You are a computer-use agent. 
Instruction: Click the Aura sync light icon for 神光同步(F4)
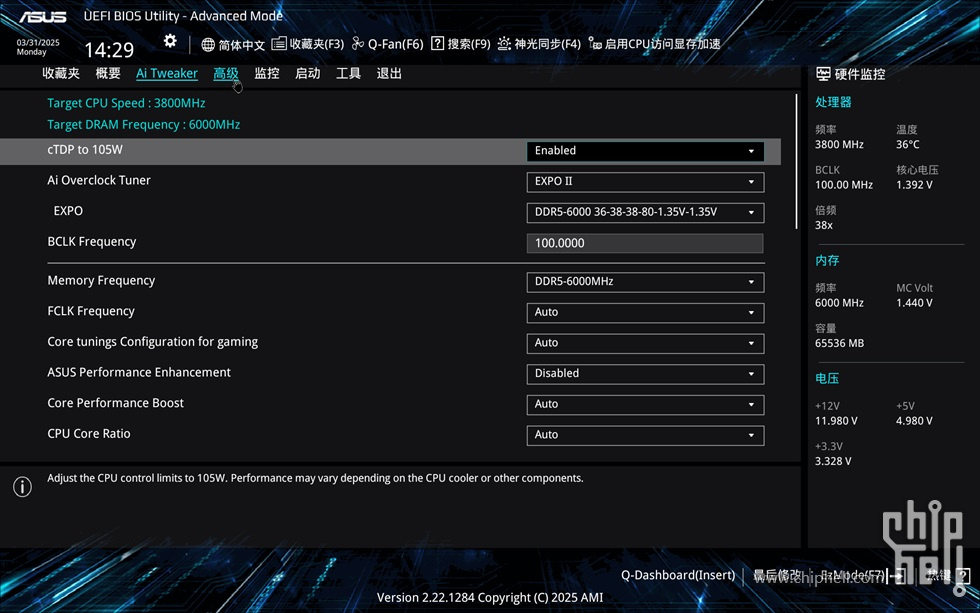[x=504, y=43]
